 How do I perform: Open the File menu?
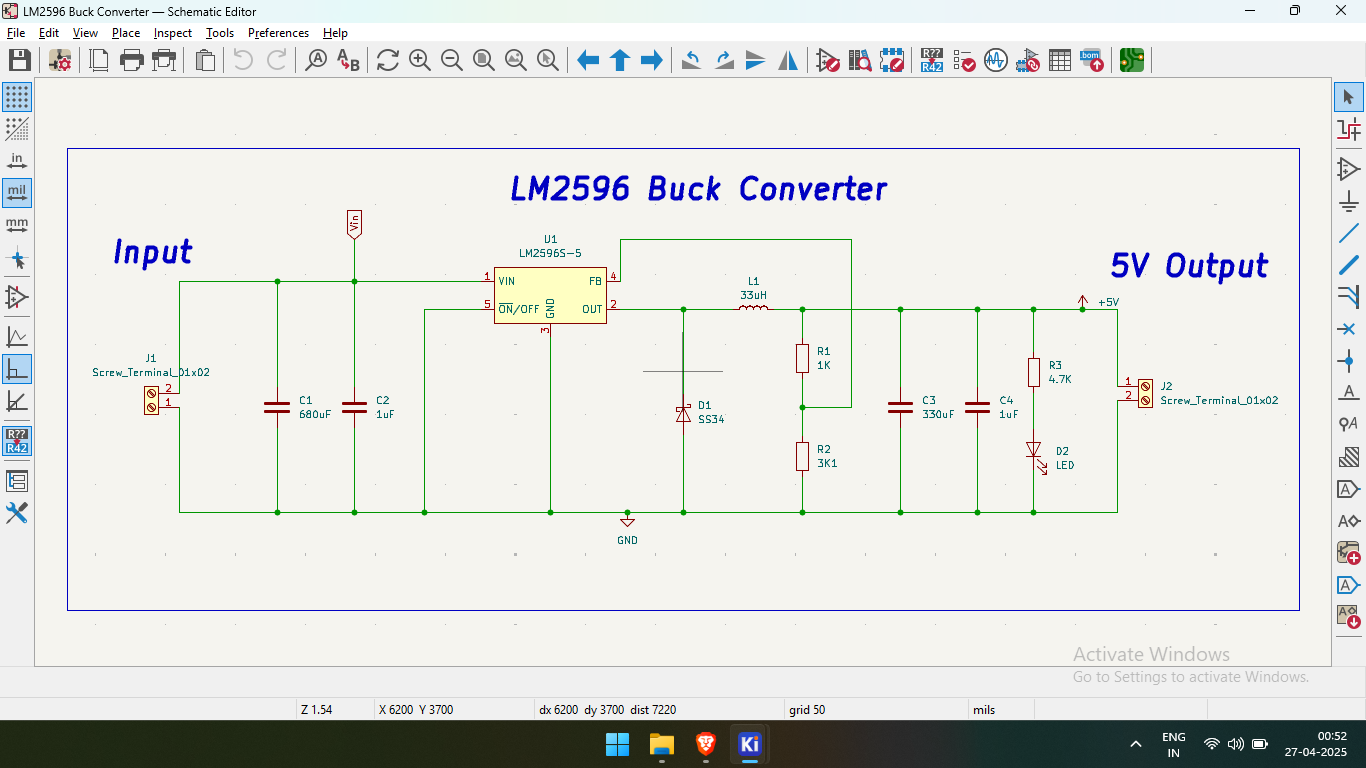(x=16, y=33)
